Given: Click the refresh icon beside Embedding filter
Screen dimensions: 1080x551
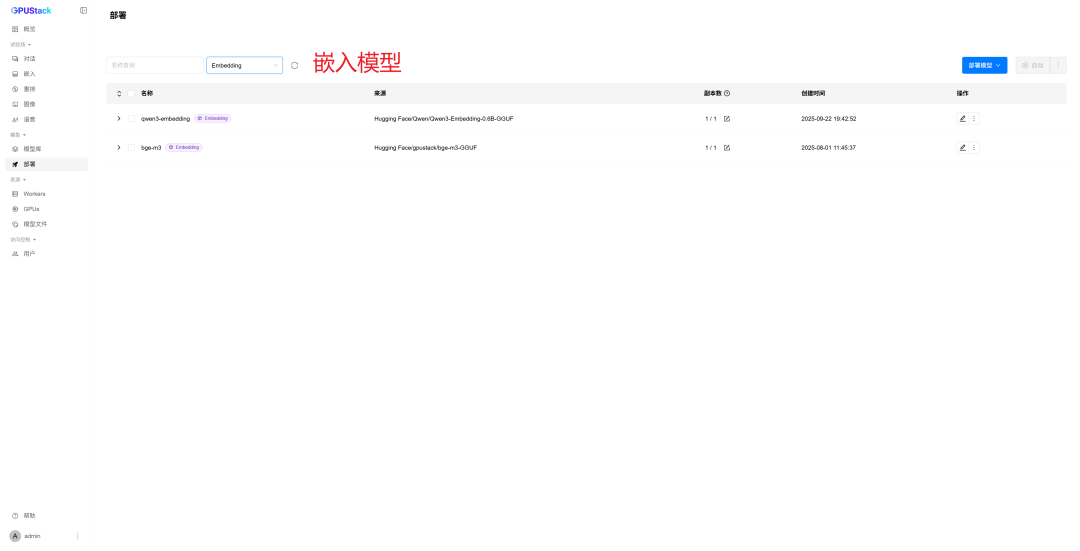Looking at the screenshot, I should (294, 65).
